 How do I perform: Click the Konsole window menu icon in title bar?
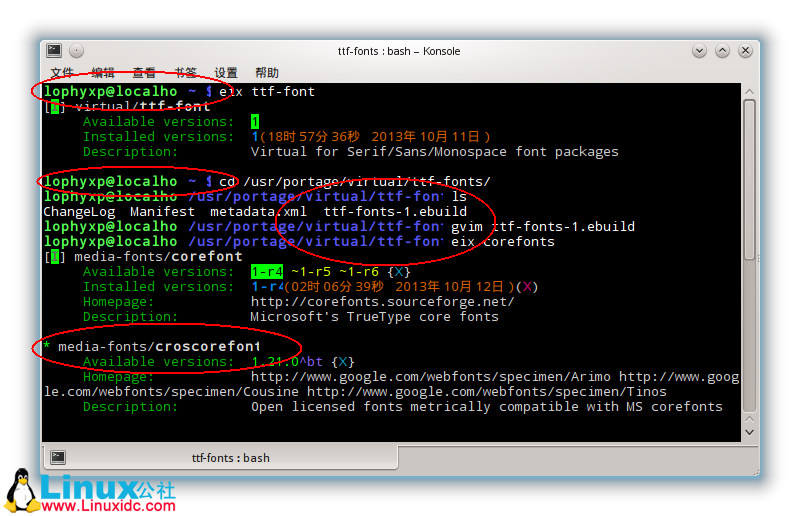pos(54,51)
